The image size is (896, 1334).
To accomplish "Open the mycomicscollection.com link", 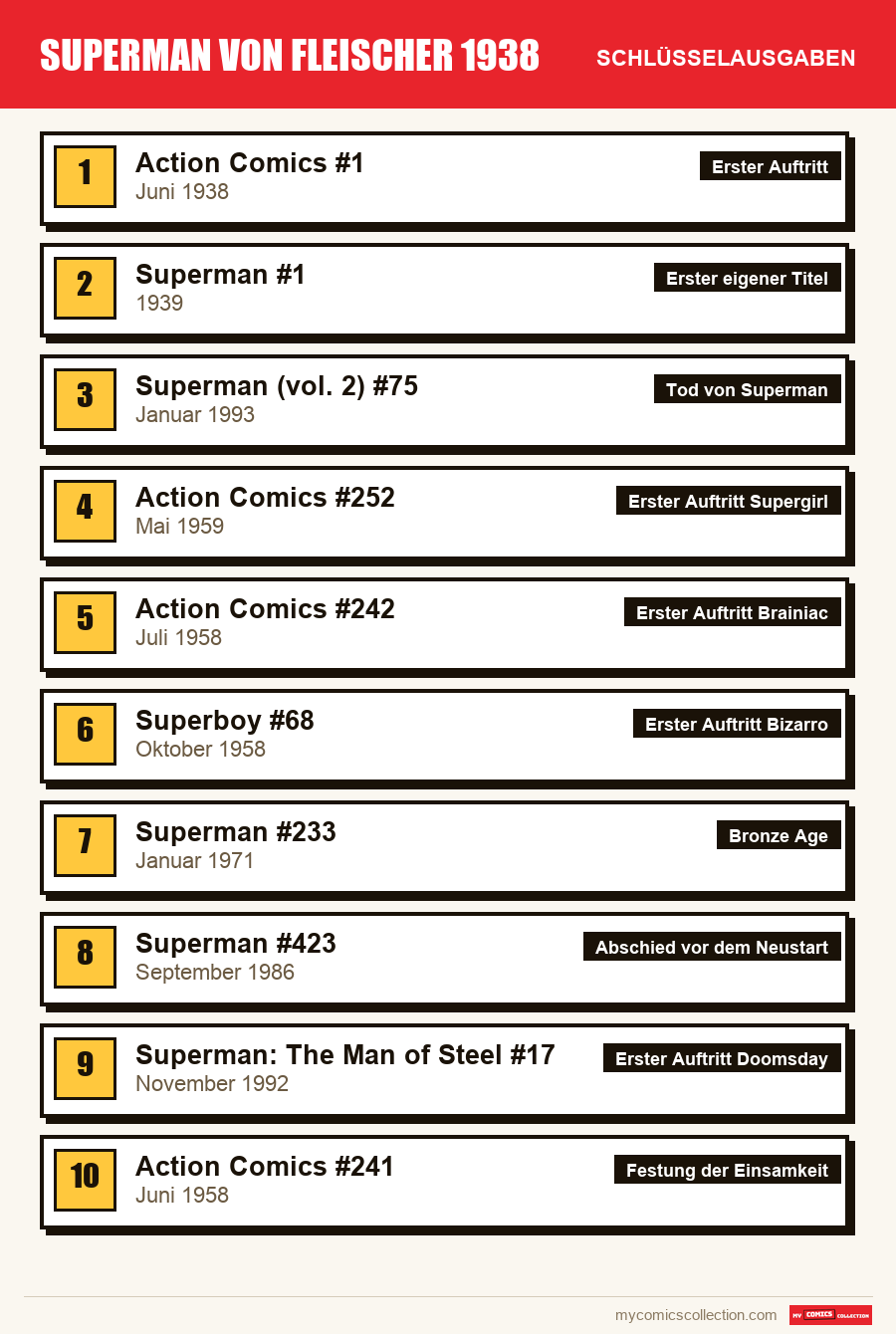I will [696, 1315].
